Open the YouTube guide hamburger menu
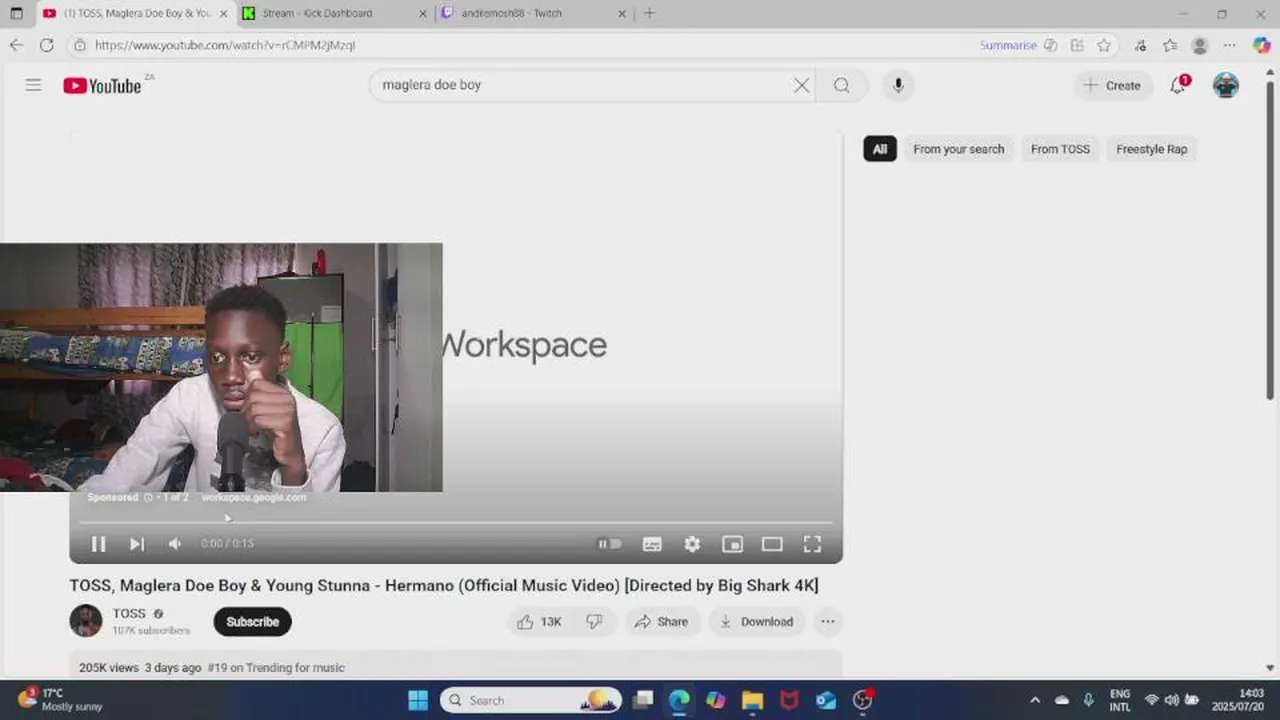The height and width of the screenshot is (720, 1280). pyautogui.click(x=33, y=85)
